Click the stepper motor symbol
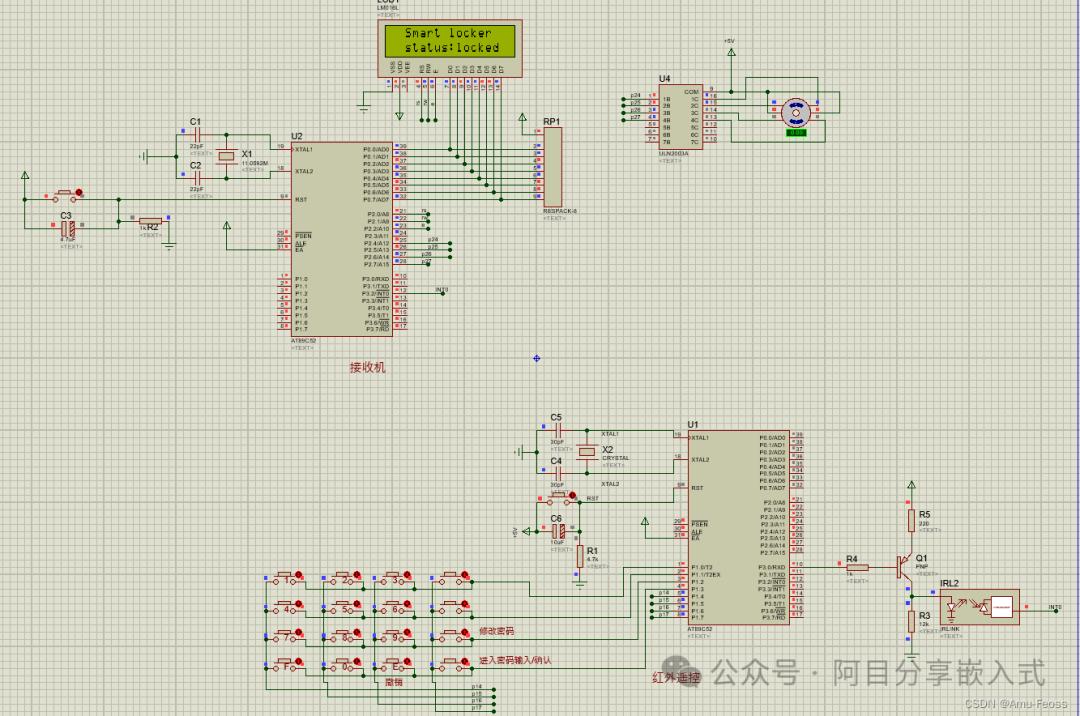This screenshot has width=1080, height=716. pos(796,112)
